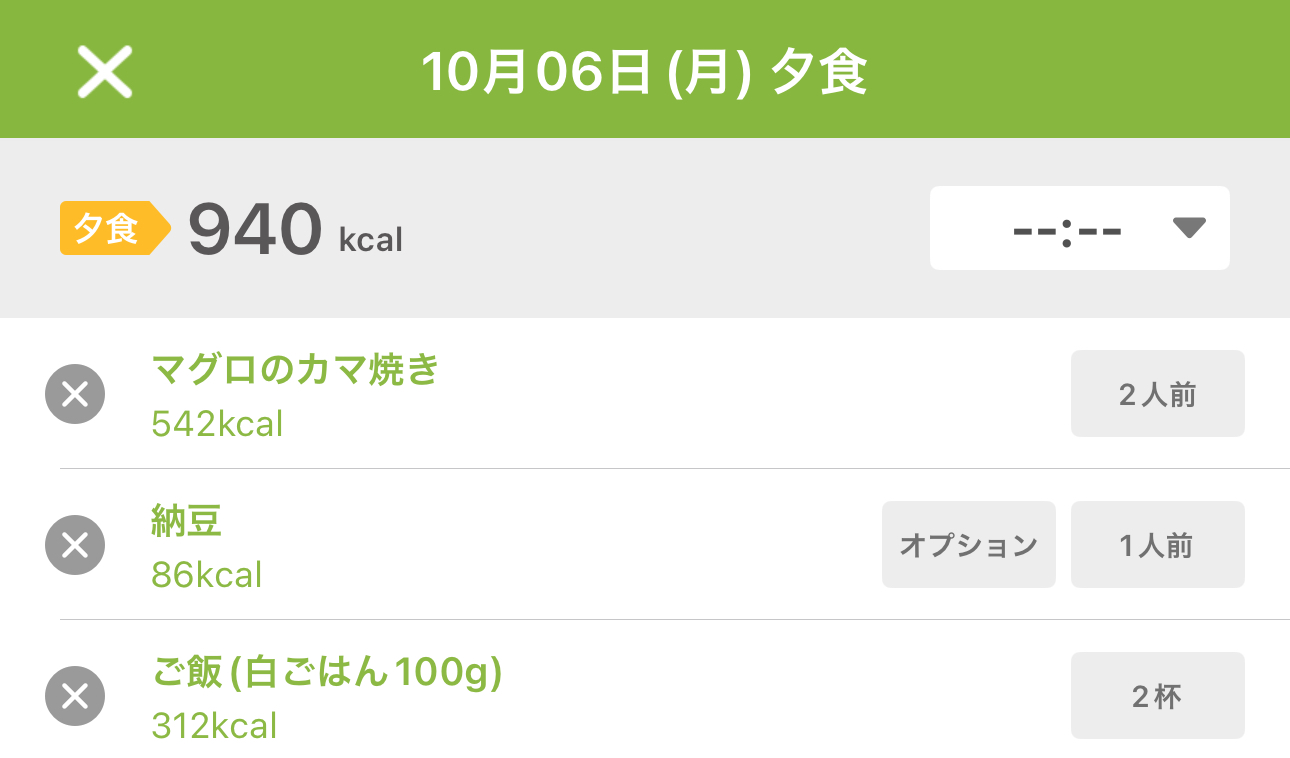1290x758 pixels.
Task: Click the 86kcal value under 納豆
Action: coord(206,575)
